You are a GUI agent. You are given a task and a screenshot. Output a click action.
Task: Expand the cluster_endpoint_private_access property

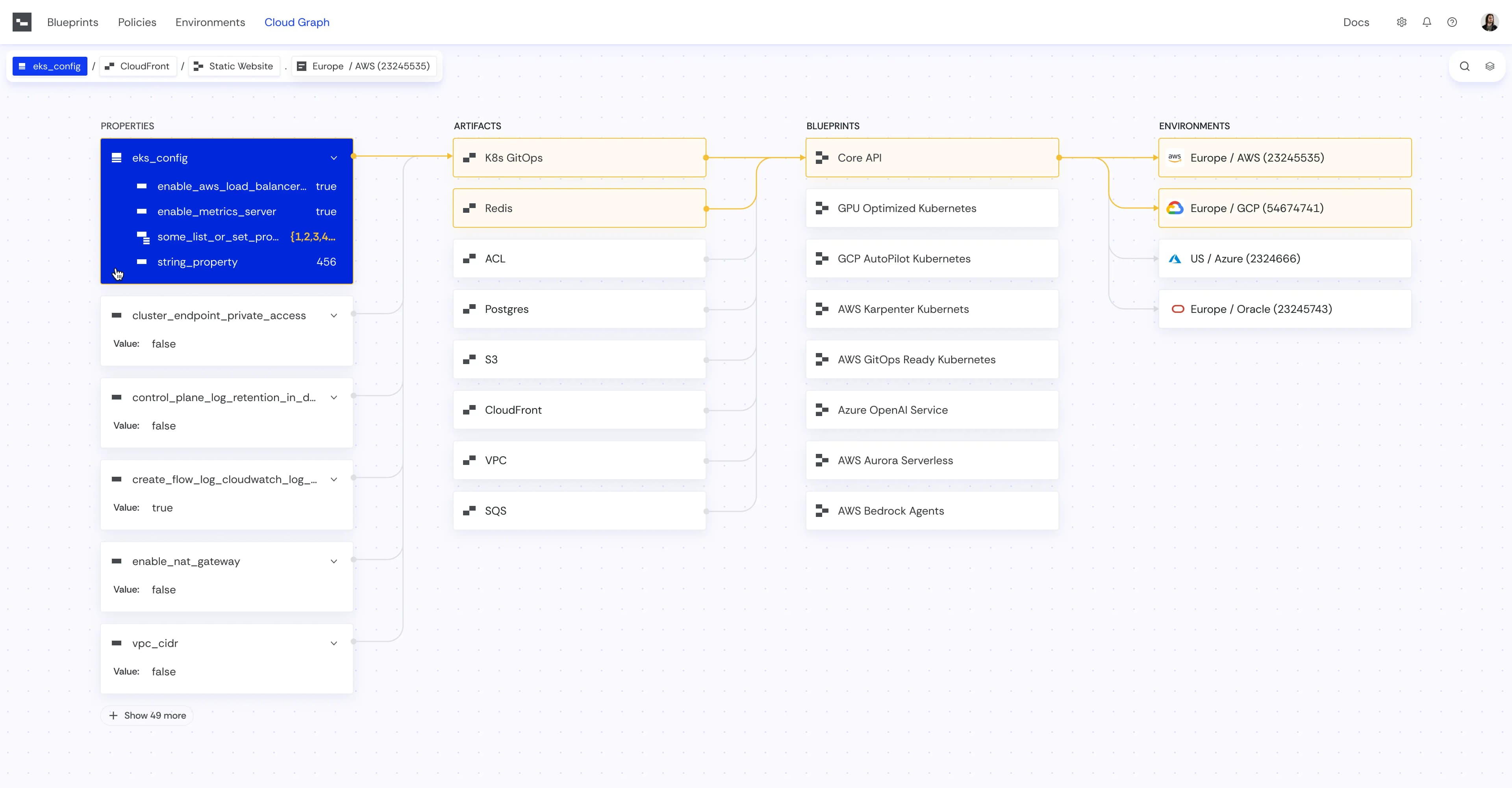tap(333, 315)
